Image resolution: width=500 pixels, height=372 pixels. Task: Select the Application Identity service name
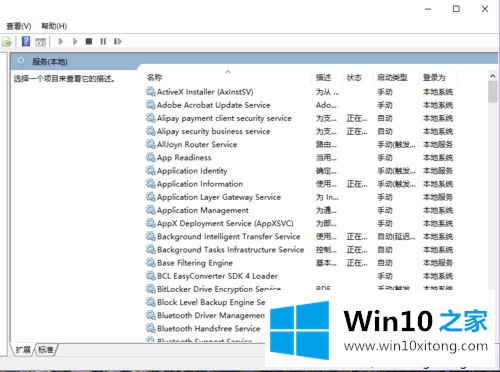[192, 171]
